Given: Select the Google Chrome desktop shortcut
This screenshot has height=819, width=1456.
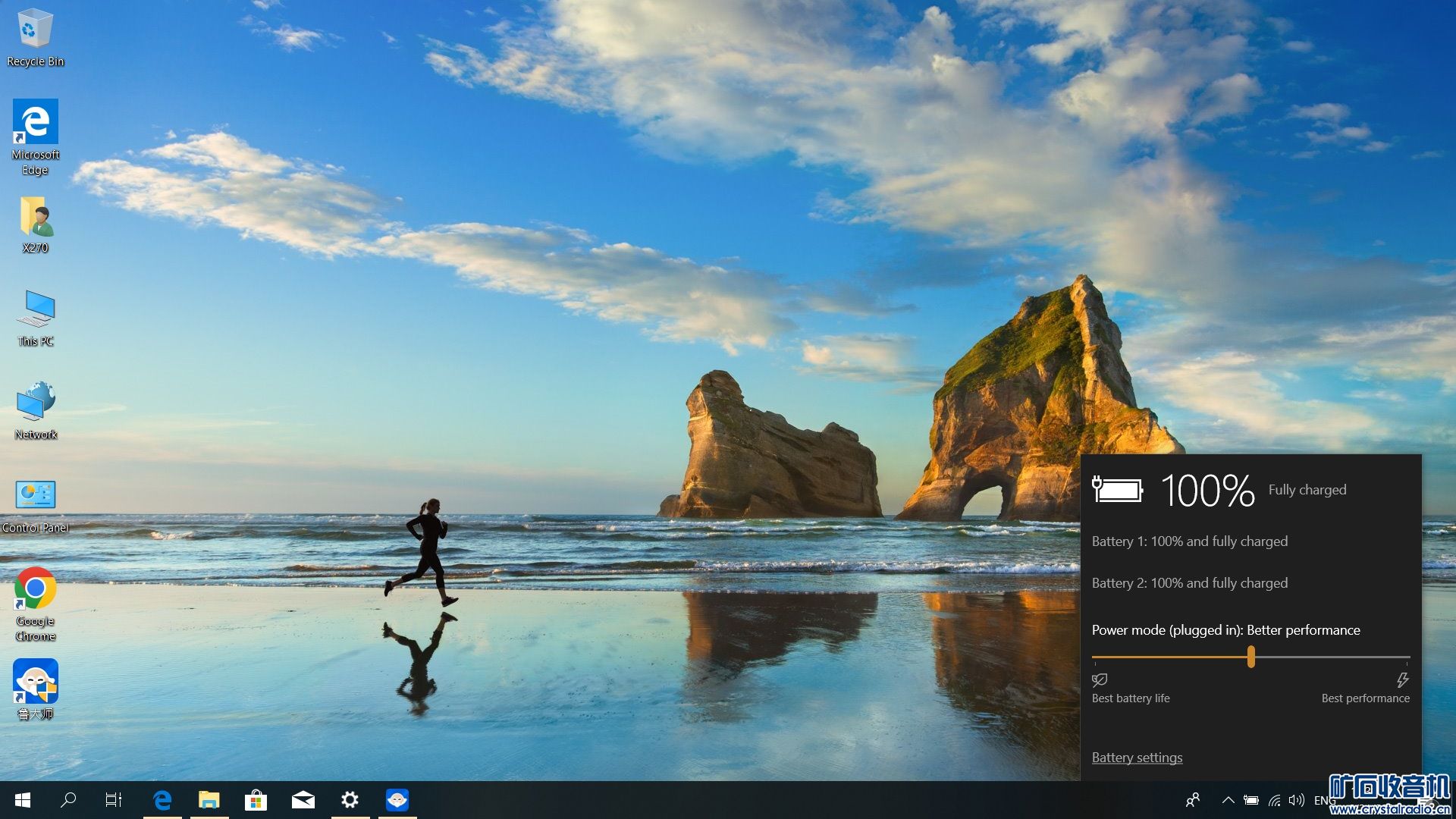Looking at the screenshot, I should (35, 604).
